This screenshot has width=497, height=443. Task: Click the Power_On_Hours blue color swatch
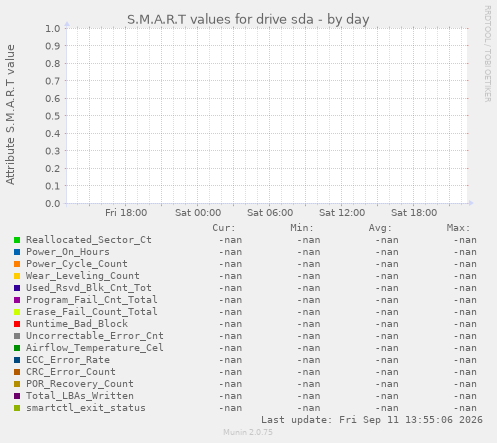tap(17, 252)
